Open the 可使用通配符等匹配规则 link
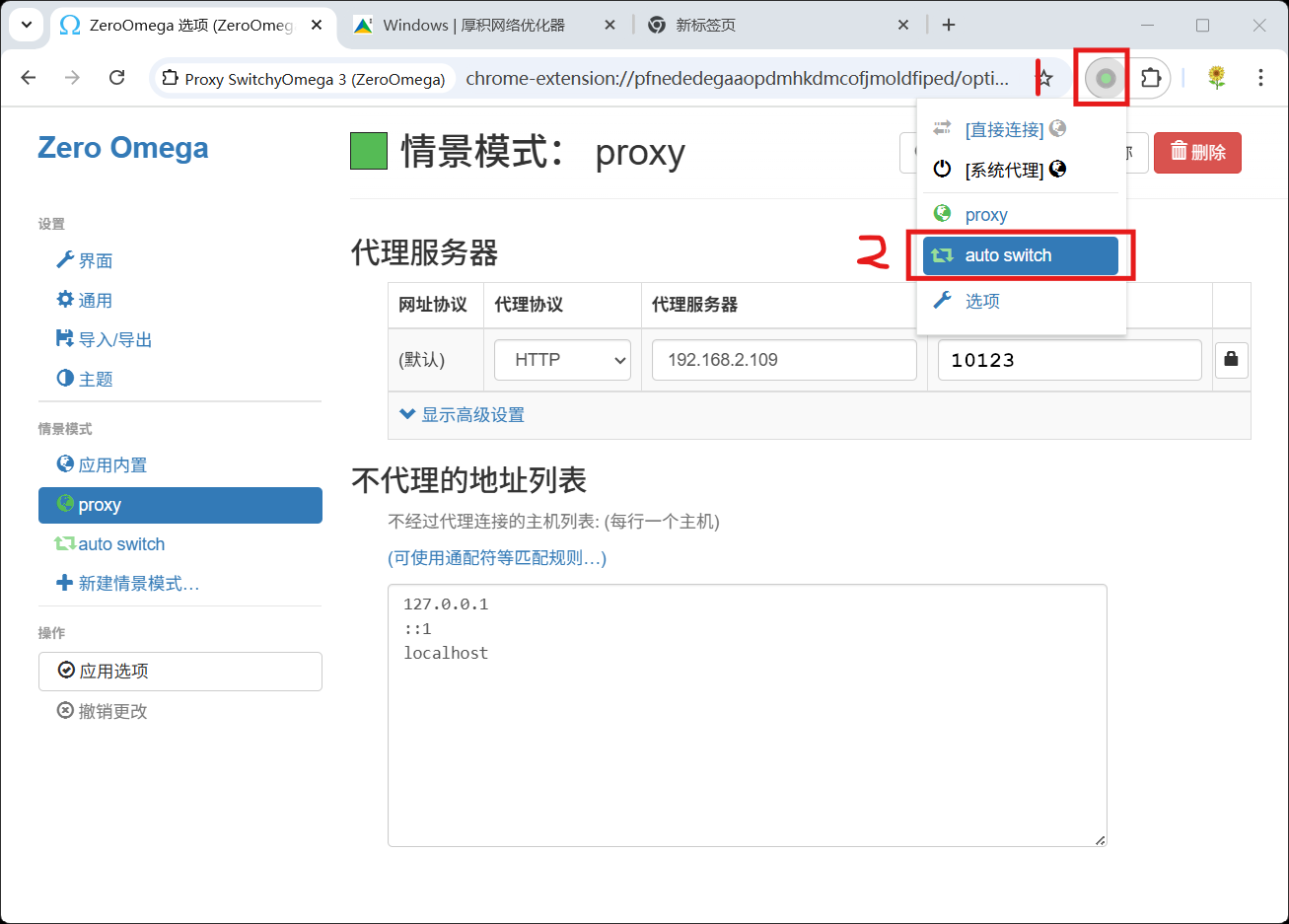 [x=497, y=557]
